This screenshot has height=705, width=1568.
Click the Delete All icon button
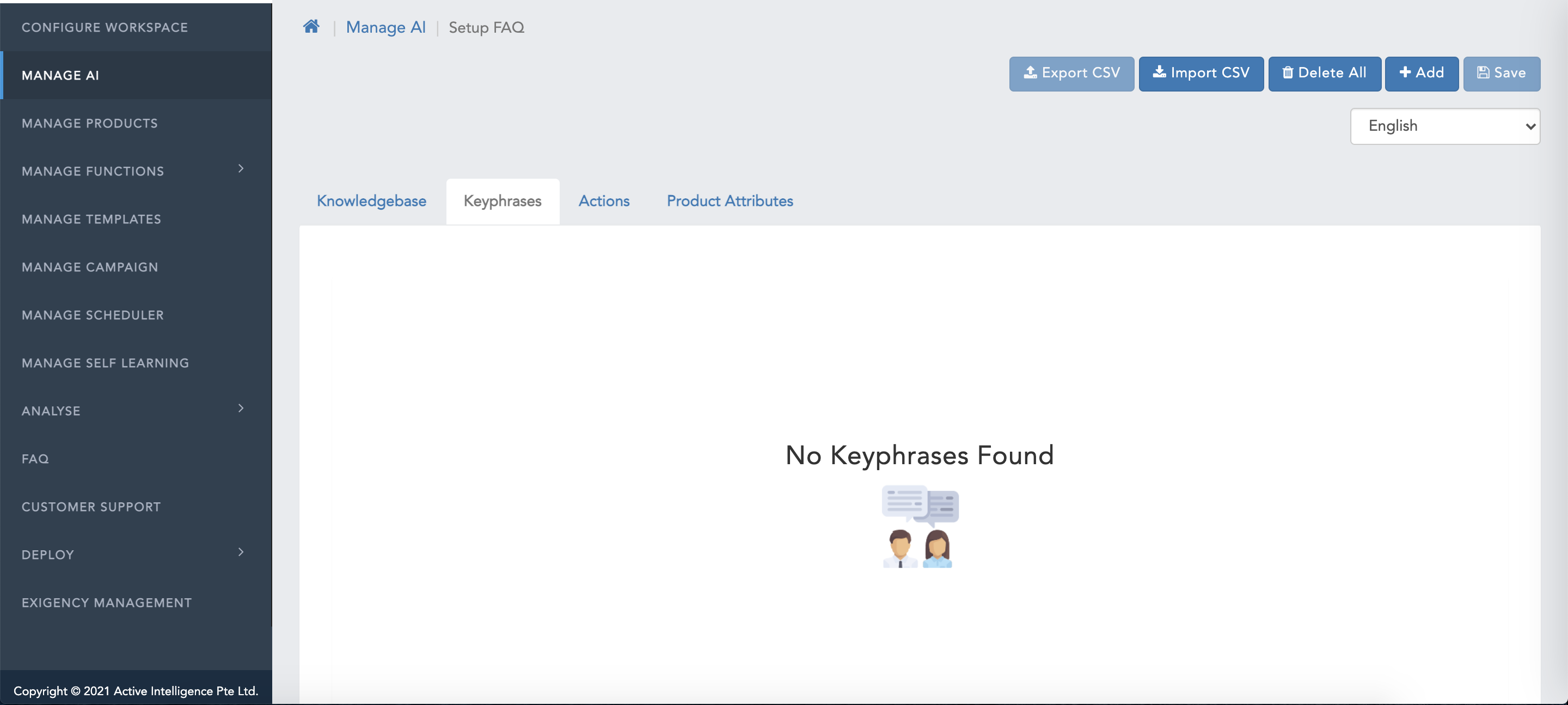point(1324,72)
